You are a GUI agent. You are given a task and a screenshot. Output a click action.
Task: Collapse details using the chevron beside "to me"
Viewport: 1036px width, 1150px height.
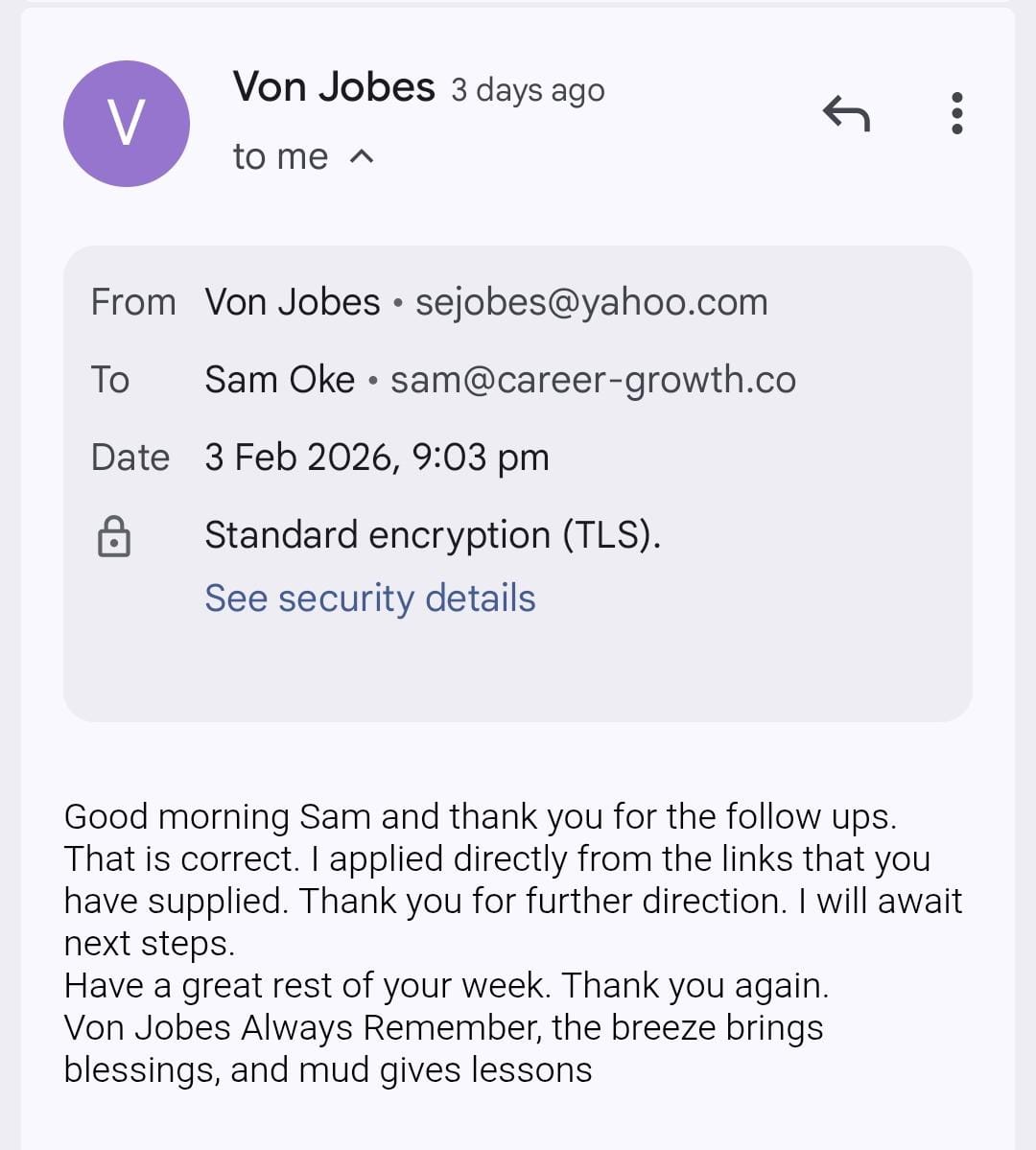point(362,156)
